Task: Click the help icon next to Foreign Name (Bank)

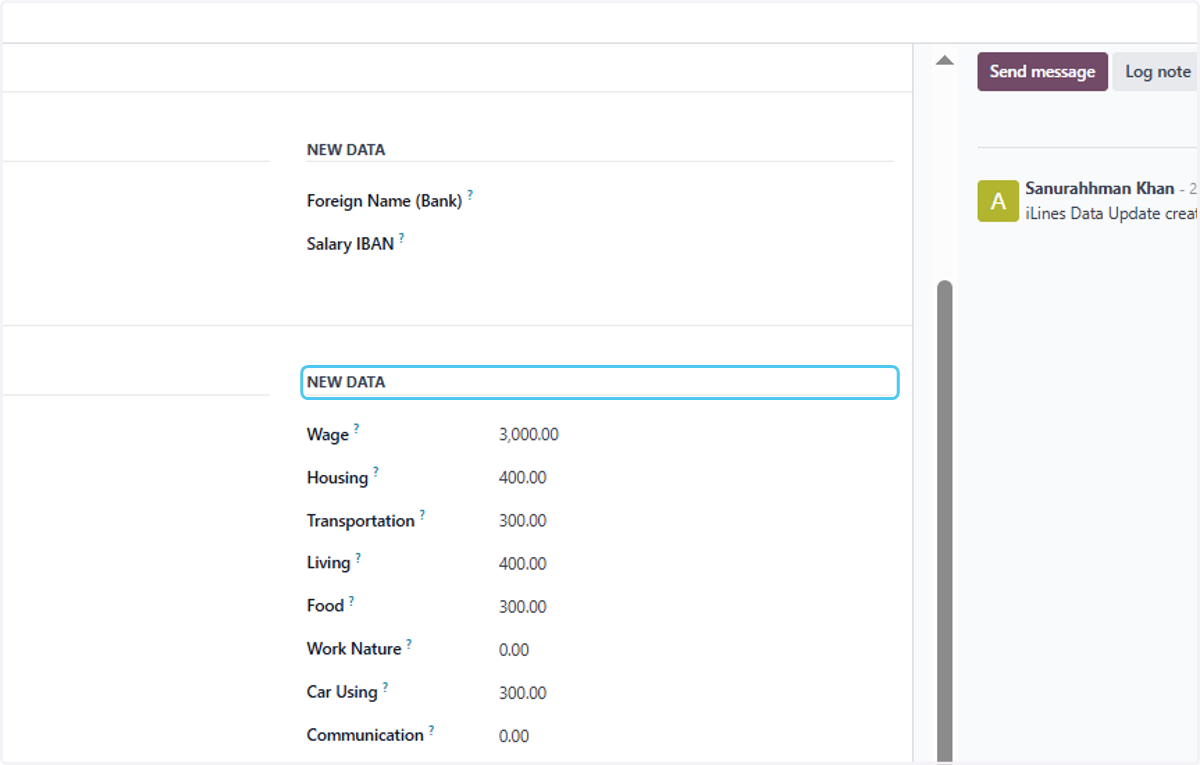Action: click(470, 195)
